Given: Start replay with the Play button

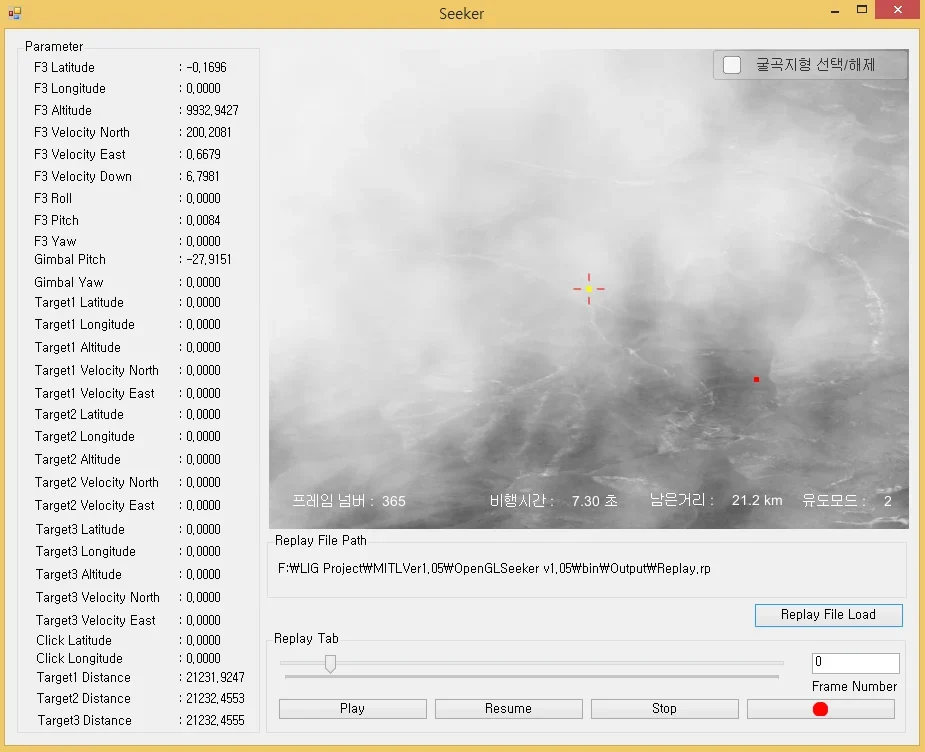Looking at the screenshot, I should (352, 708).
